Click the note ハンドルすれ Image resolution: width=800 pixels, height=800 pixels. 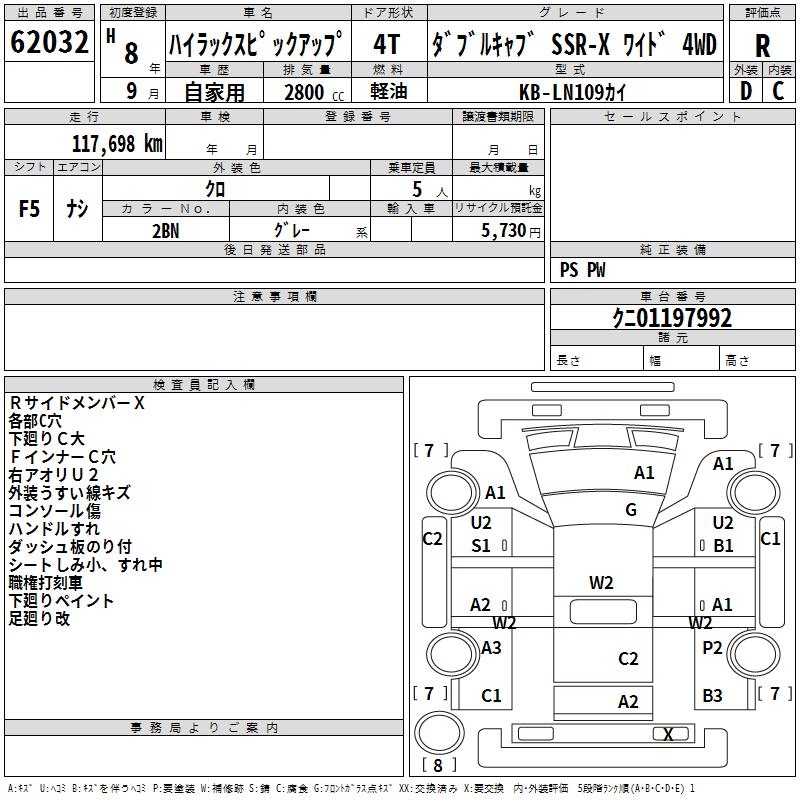tap(55, 529)
